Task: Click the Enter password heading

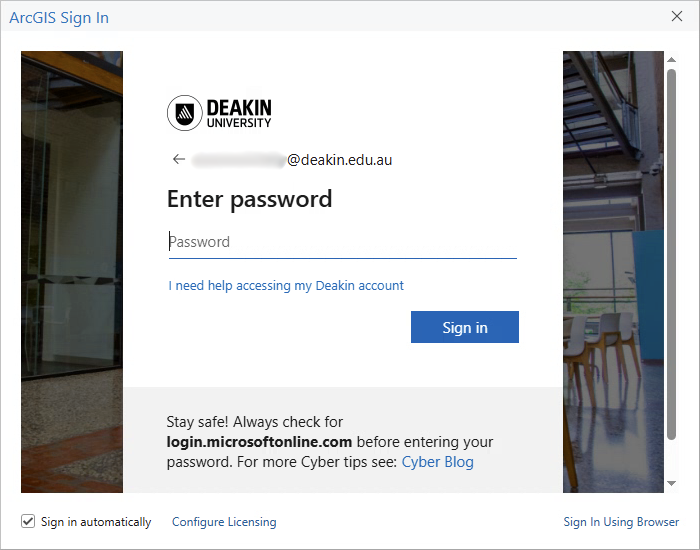Action: point(250,199)
